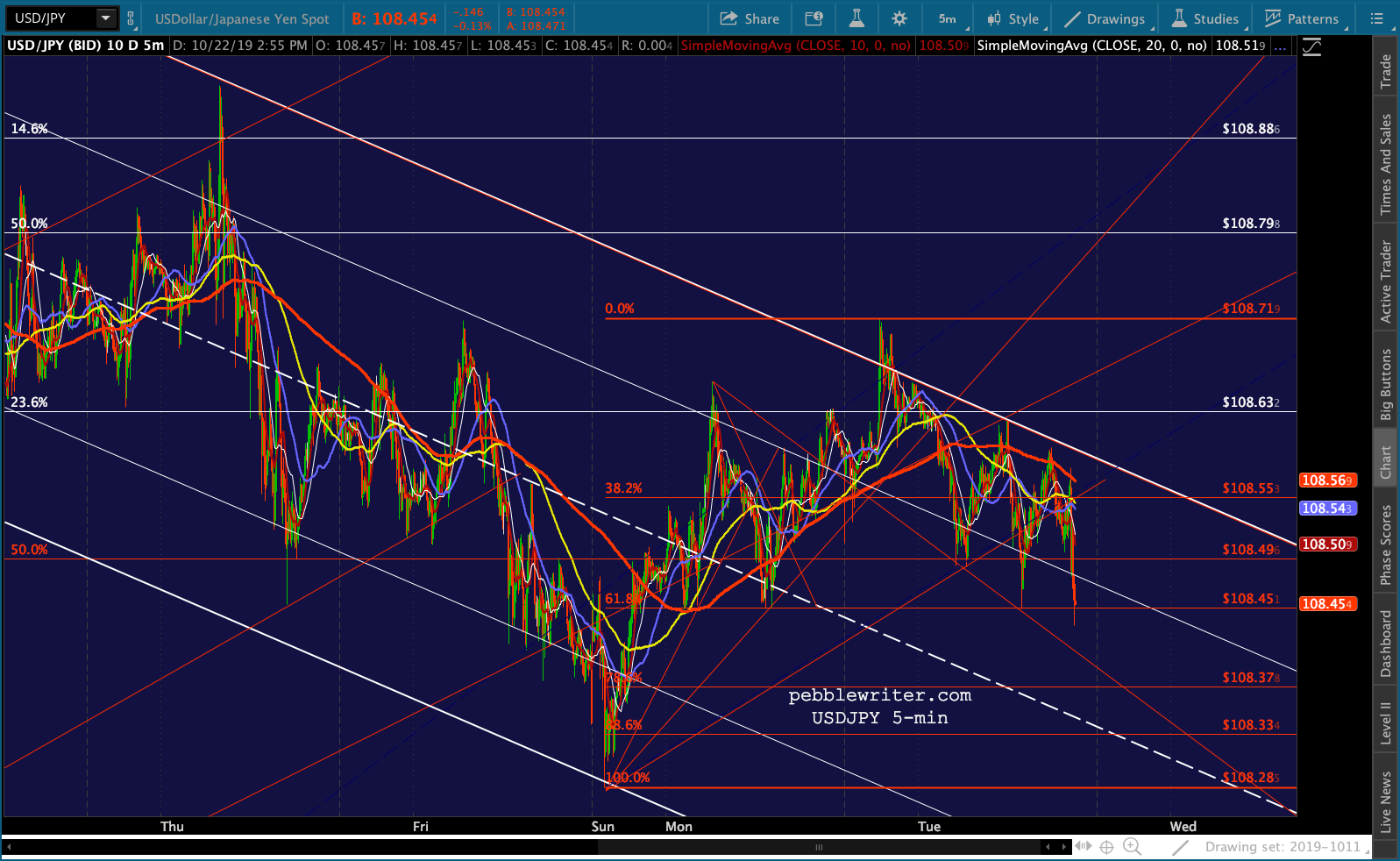Viewport: 1400px width, 861px height.
Task: Click the crosshair pan icon
Action: 1107,847
